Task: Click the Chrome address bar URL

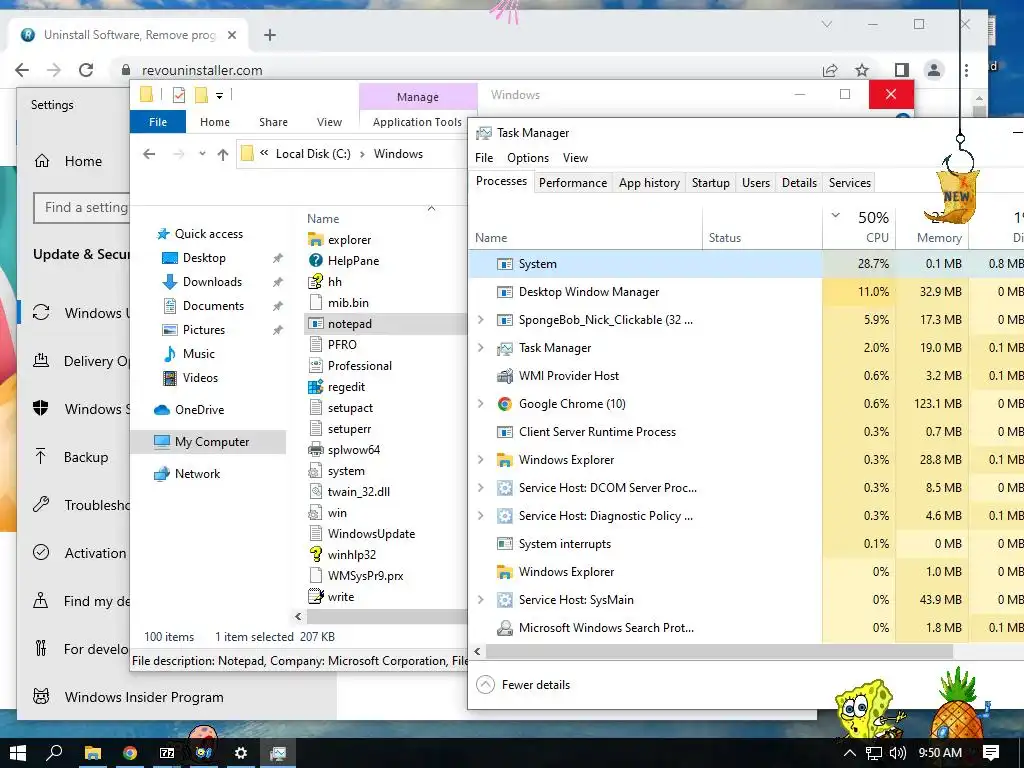Action: click(x=202, y=70)
